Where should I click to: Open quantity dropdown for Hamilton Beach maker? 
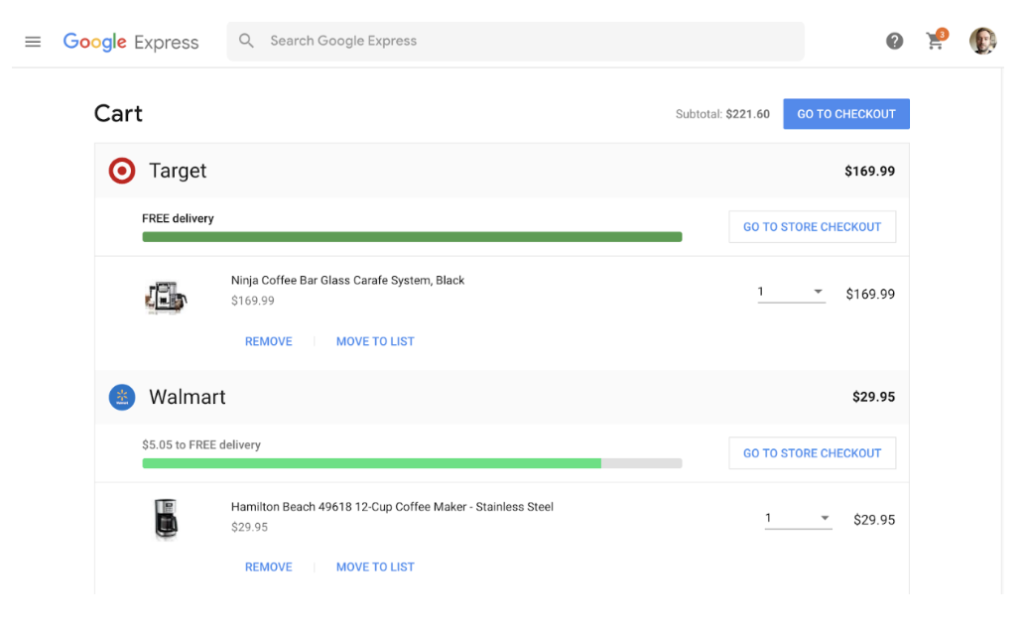(798, 519)
